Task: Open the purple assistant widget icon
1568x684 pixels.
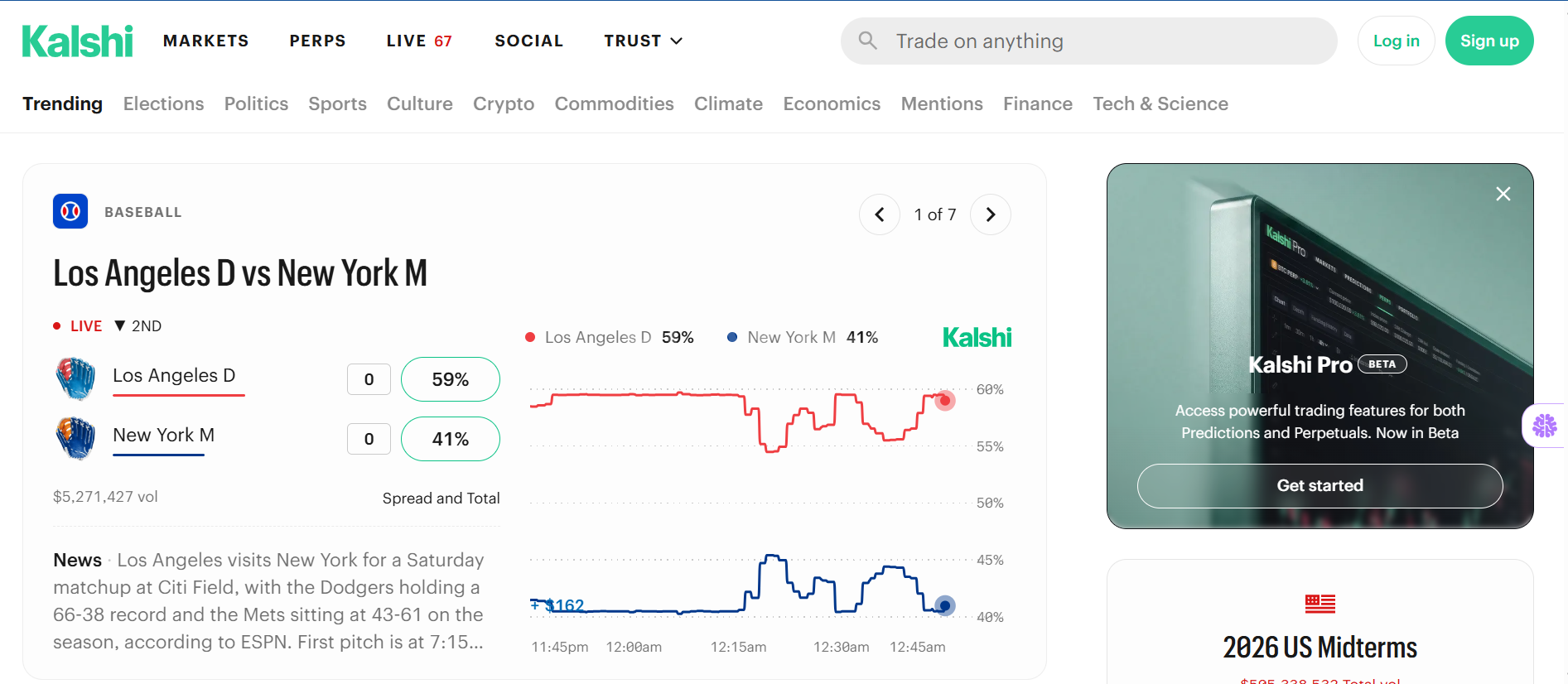Action: (x=1544, y=426)
